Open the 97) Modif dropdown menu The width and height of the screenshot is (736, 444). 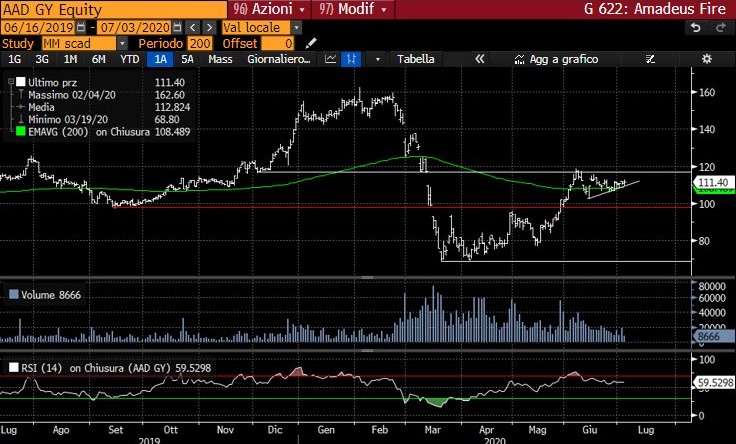click(353, 9)
